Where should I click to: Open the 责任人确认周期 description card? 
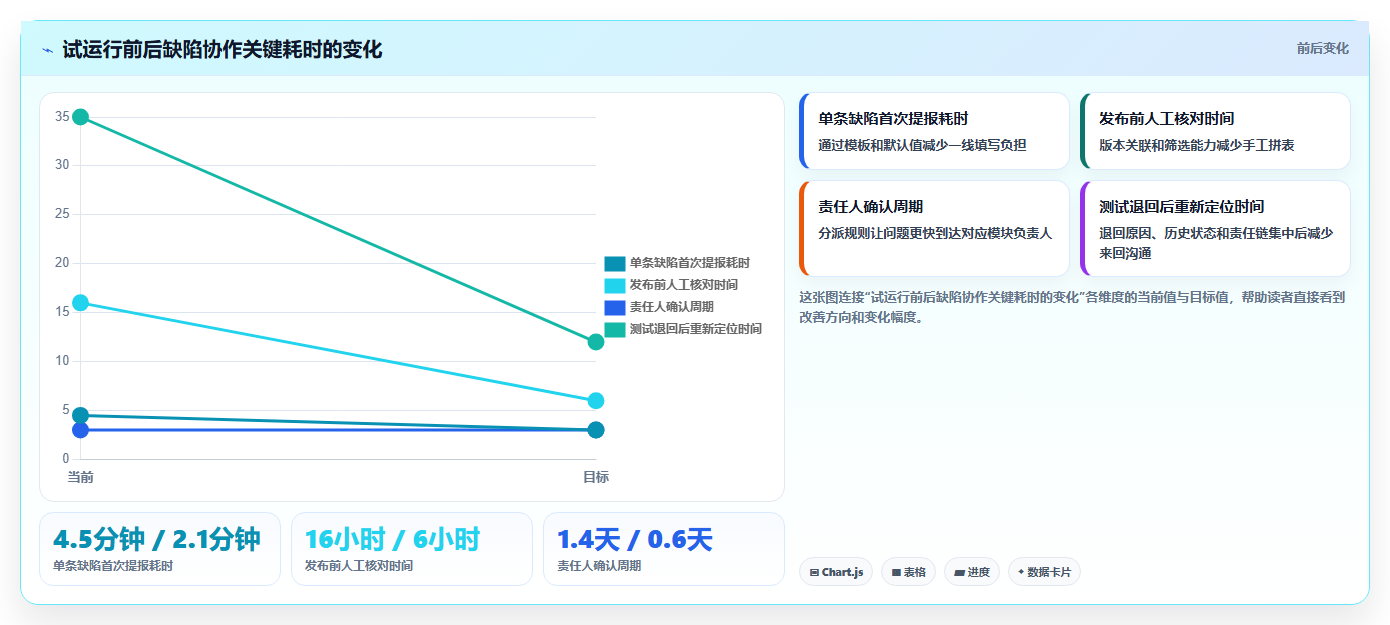pos(934,228)
